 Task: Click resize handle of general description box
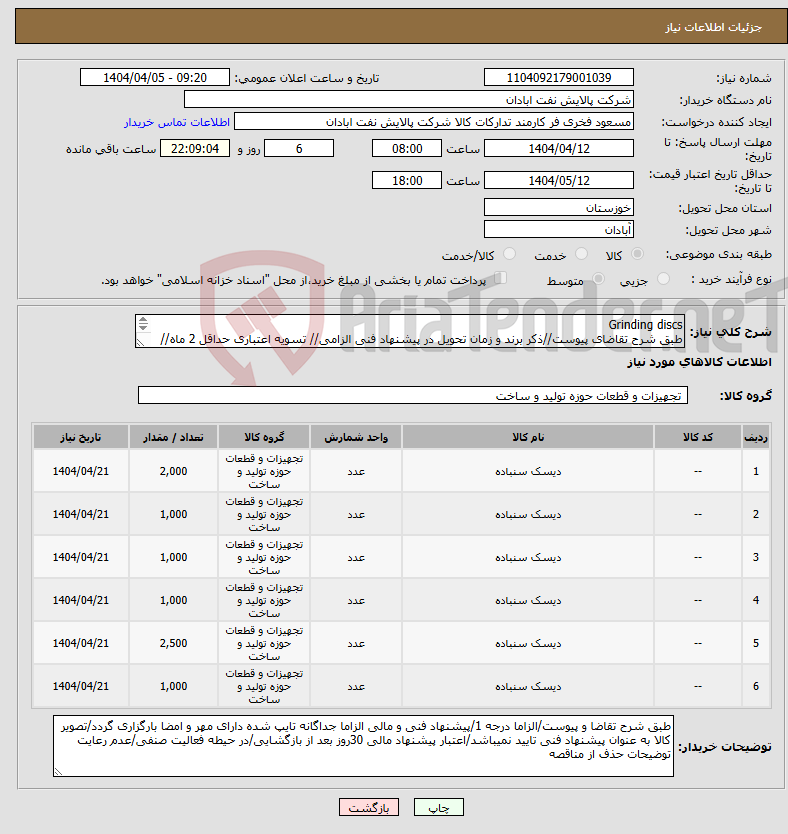[140, 343]
